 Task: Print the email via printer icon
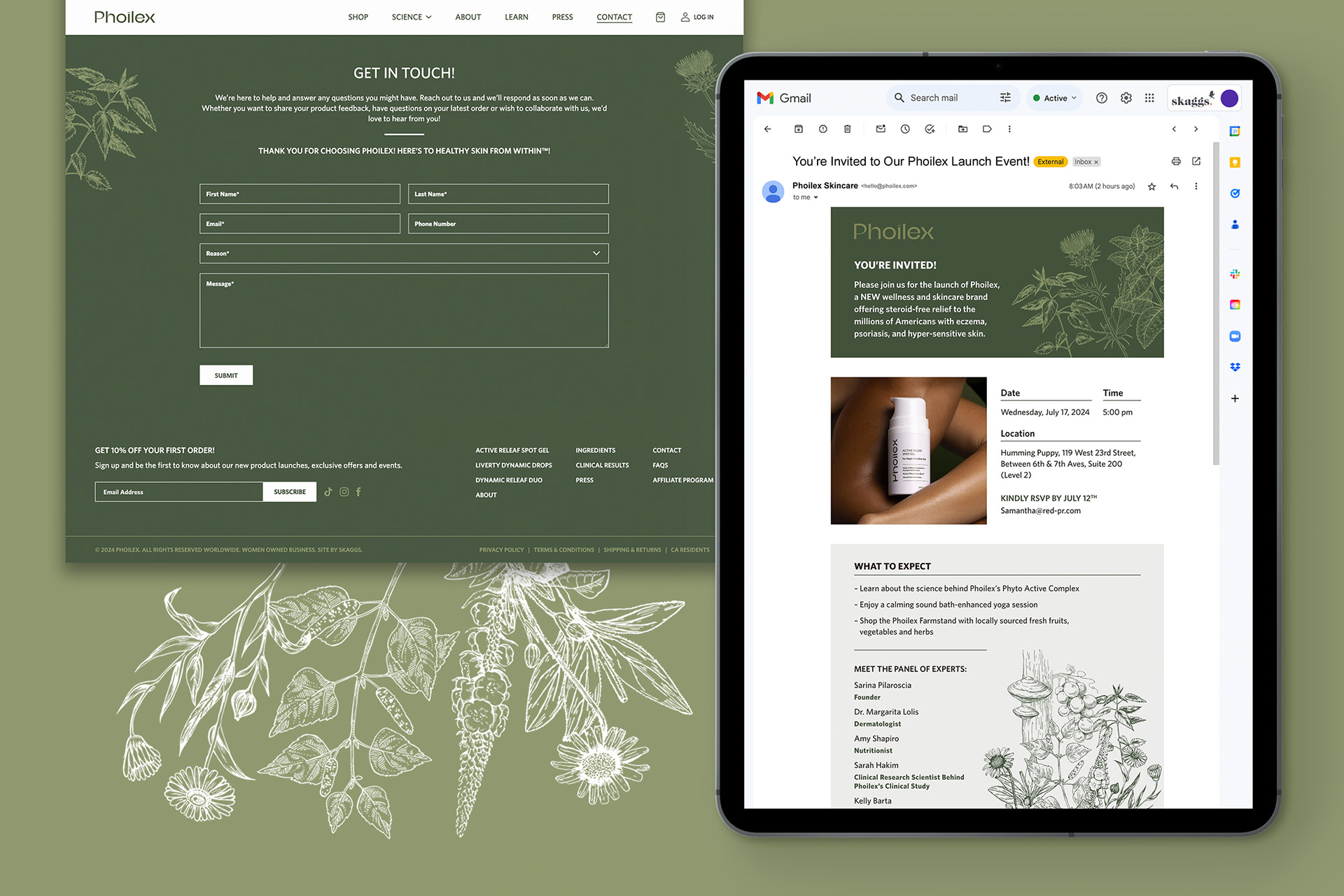(1176, 162)
